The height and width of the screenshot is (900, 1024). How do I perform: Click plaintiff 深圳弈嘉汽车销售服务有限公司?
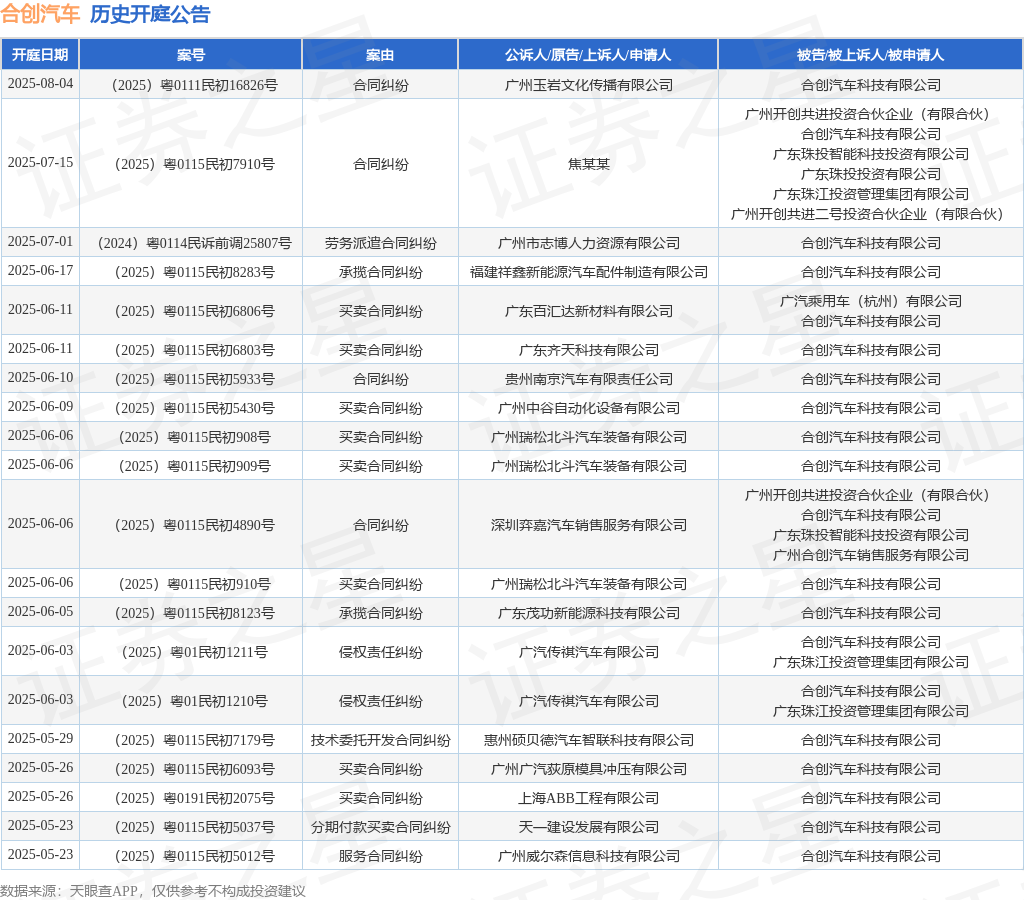tap(588, 525)
